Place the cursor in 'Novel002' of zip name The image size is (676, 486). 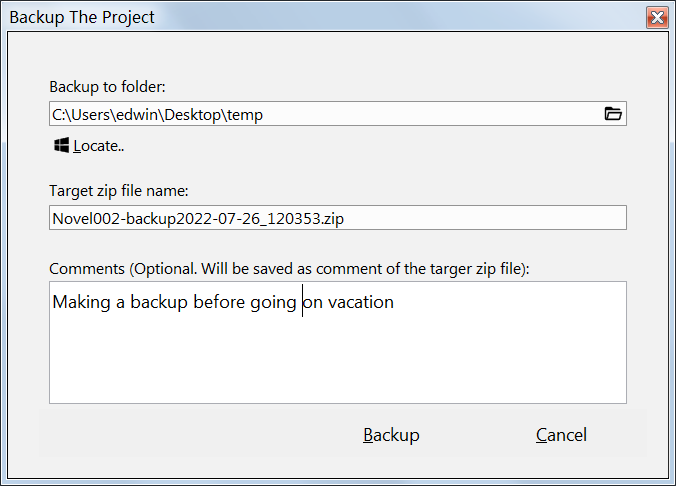[x=86, y=219]
